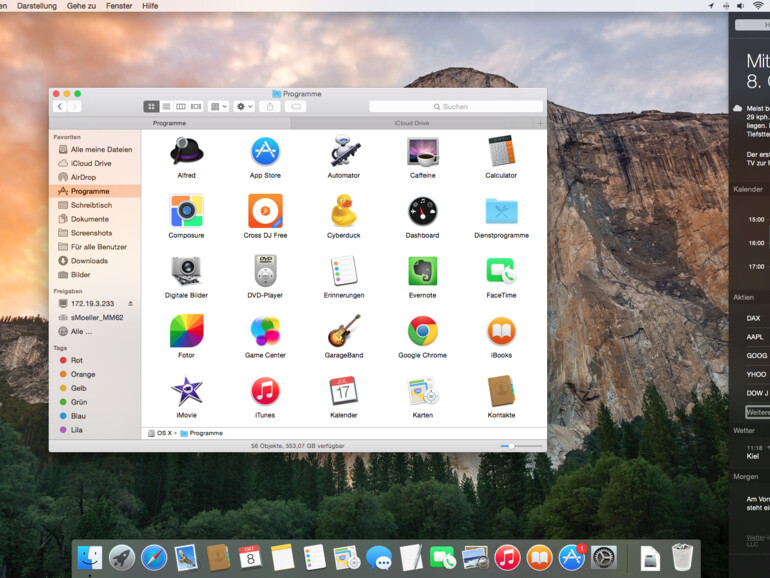Open iCloud Drive from sidebar
This screenshot has width=770, height=578.
tap(95, 163)
